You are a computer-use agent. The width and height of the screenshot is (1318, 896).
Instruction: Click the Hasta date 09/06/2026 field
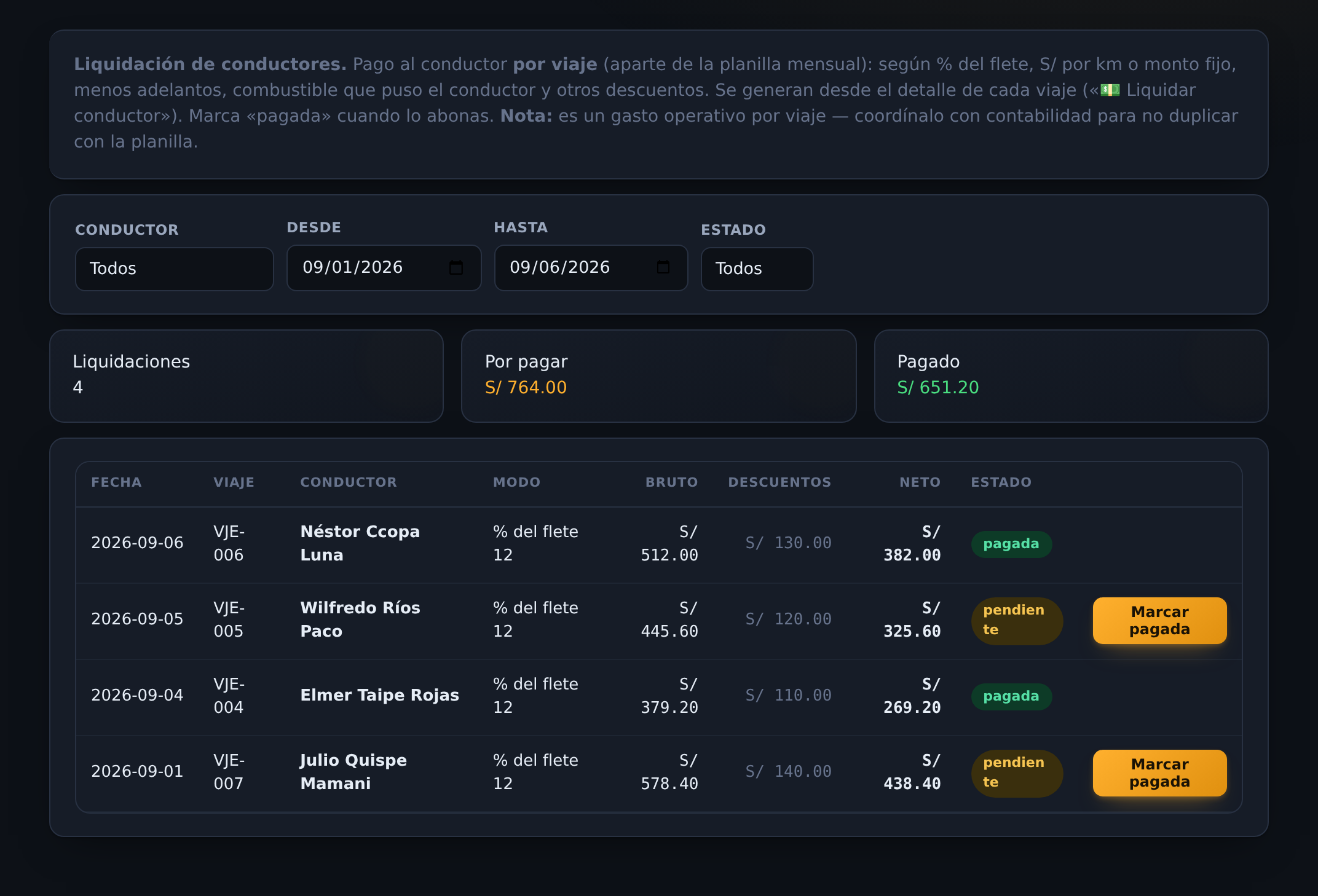tap(591, 267)
